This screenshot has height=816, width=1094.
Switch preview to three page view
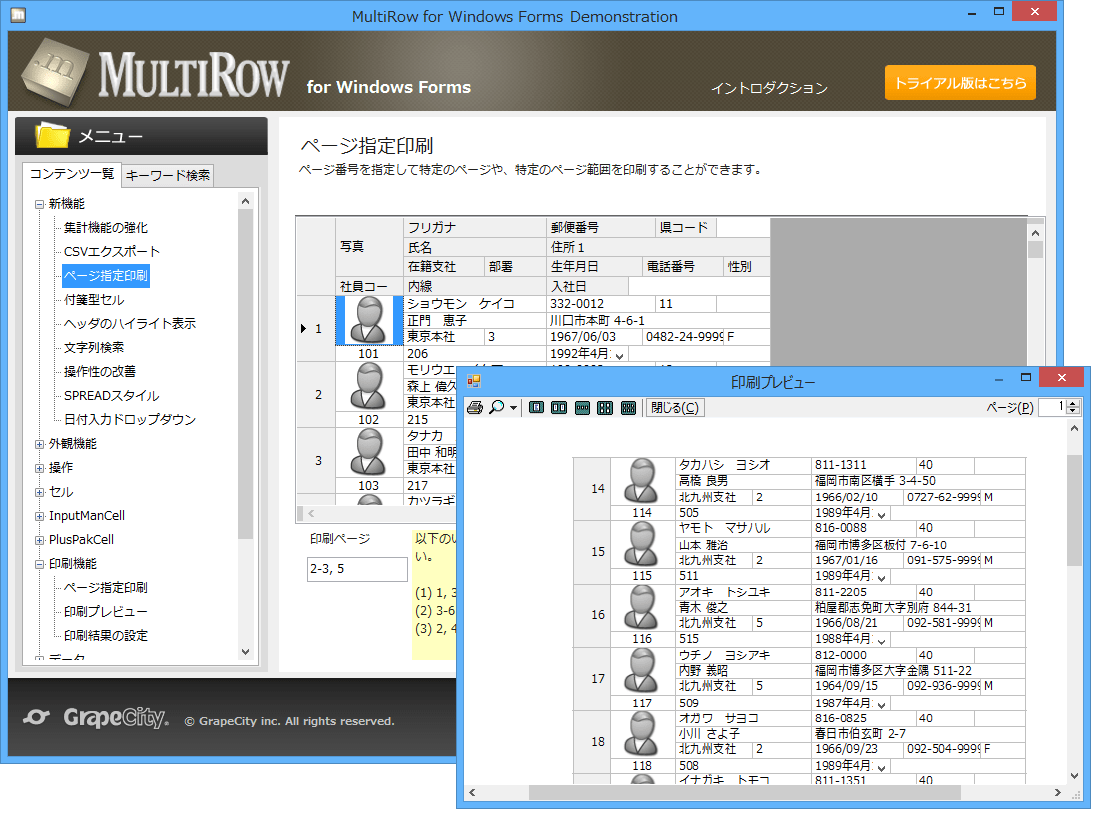[581, 407]
